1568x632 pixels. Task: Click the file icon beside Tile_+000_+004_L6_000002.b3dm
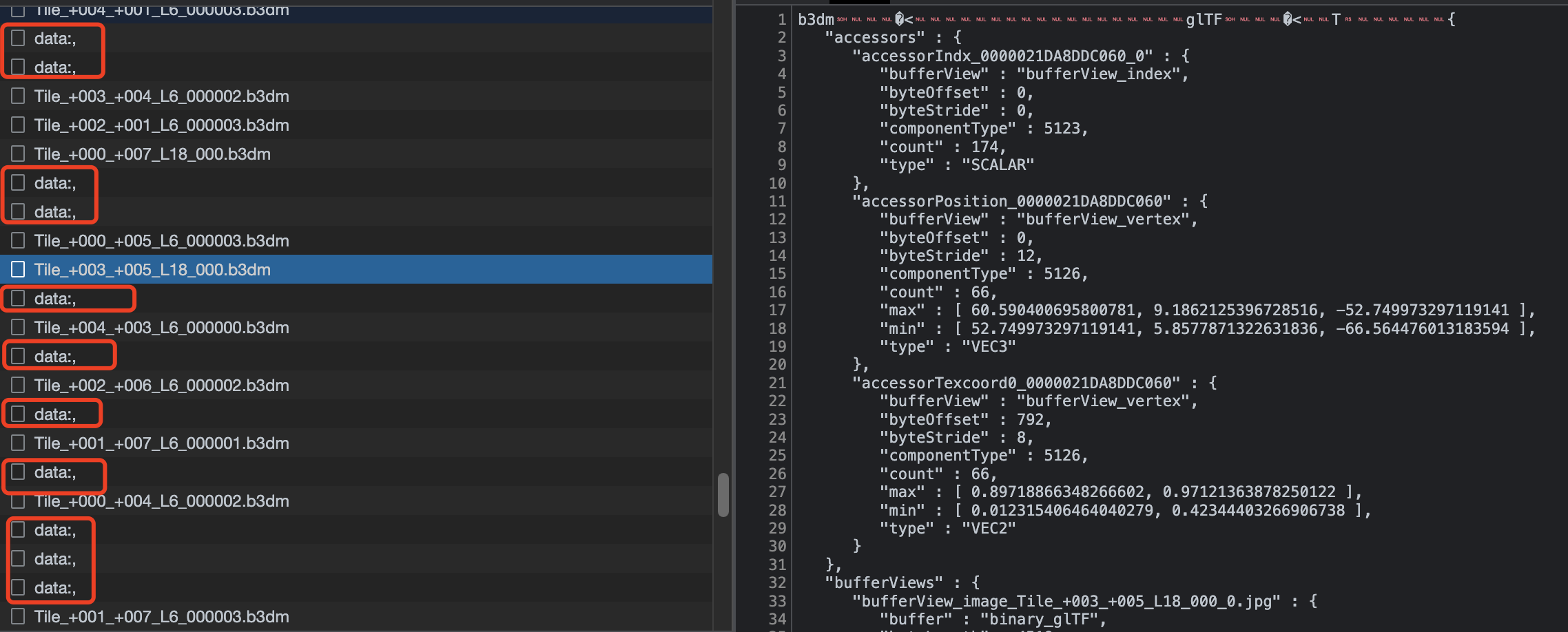click(18, 501)
